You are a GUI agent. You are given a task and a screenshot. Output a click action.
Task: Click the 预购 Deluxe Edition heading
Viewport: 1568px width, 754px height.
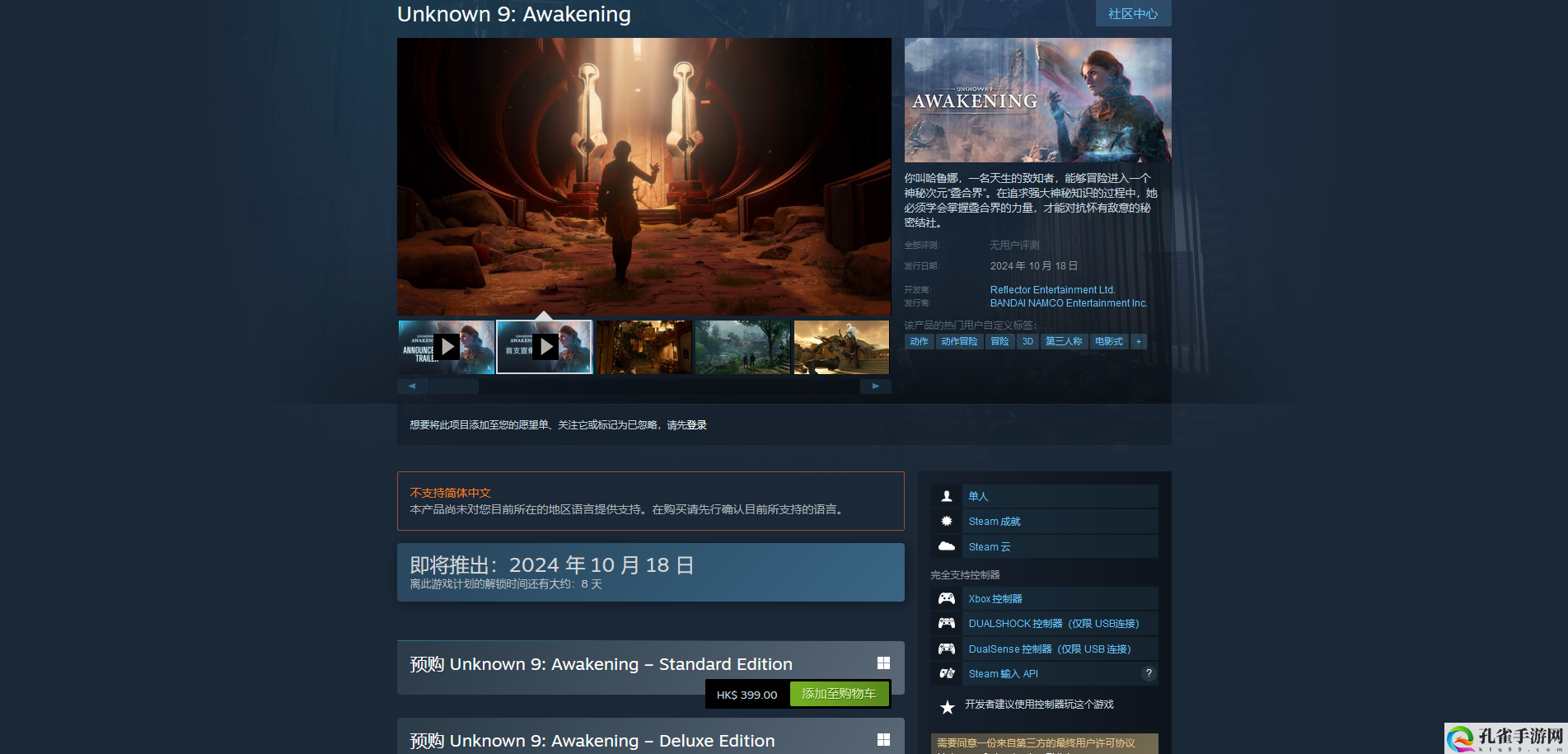pyautogui.click(x=592, y=741)
